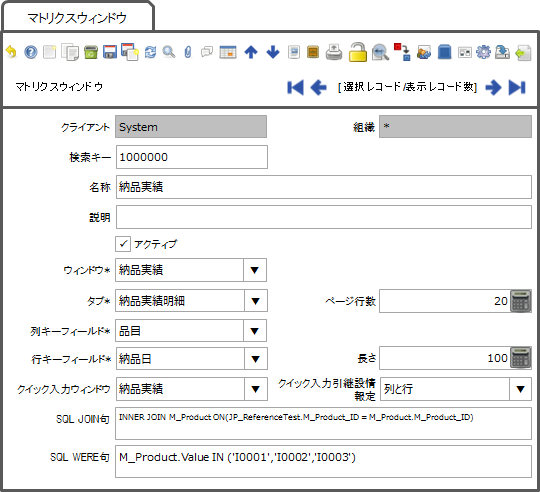Open Attachments via the paperclip icon
The width and height of the screenshot is (540, 492).
click(188, 52)
